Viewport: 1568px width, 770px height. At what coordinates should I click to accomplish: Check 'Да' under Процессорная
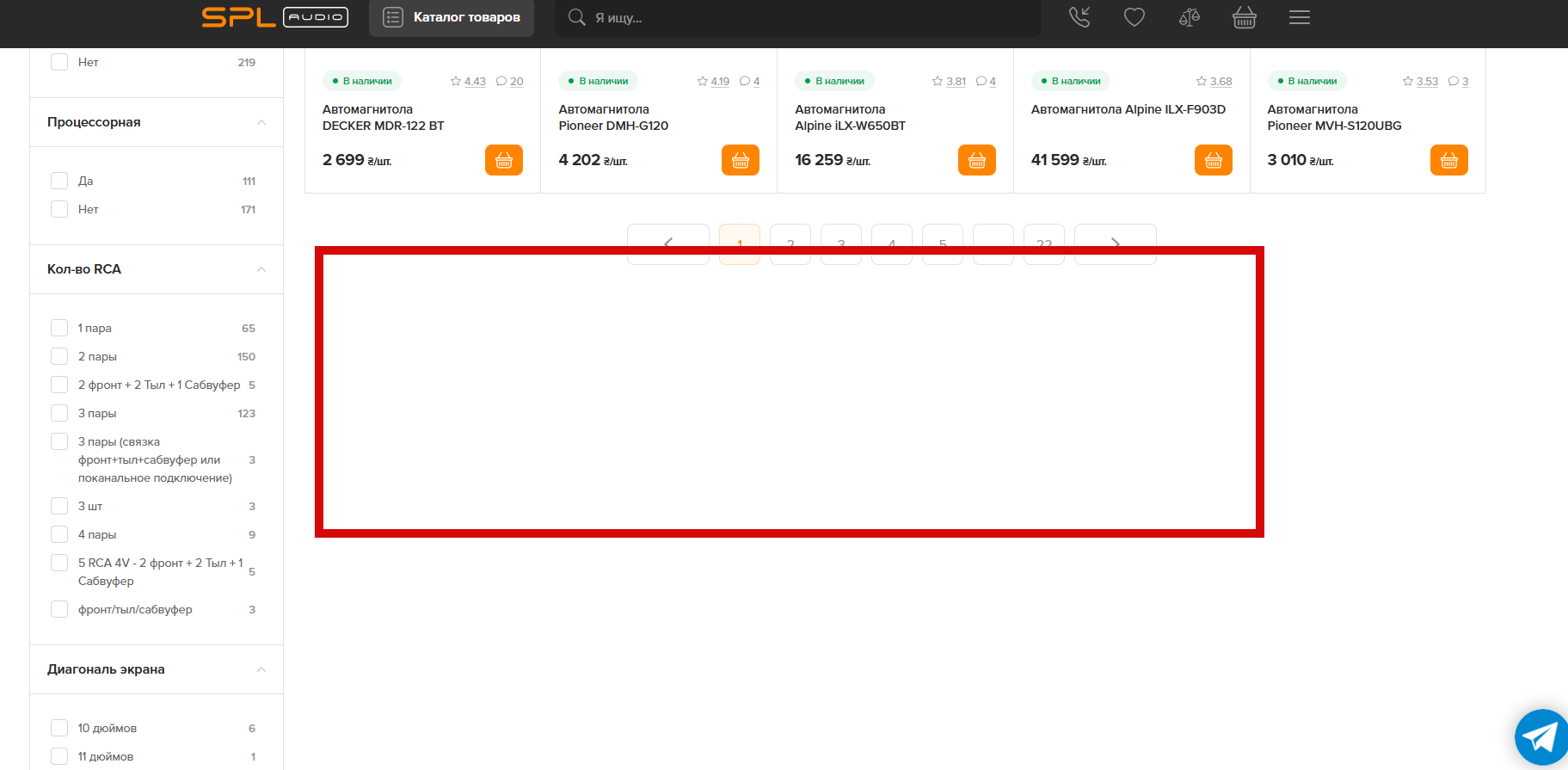(x=59, y=181)
